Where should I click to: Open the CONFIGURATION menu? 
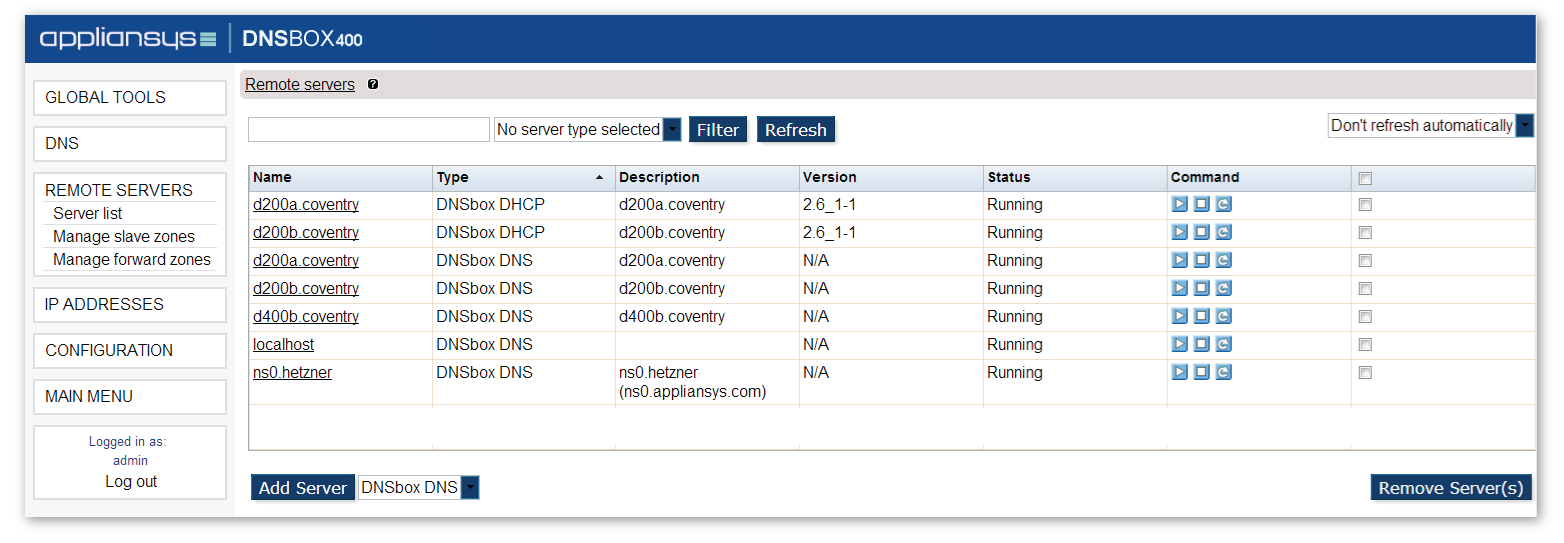(130, 351)
